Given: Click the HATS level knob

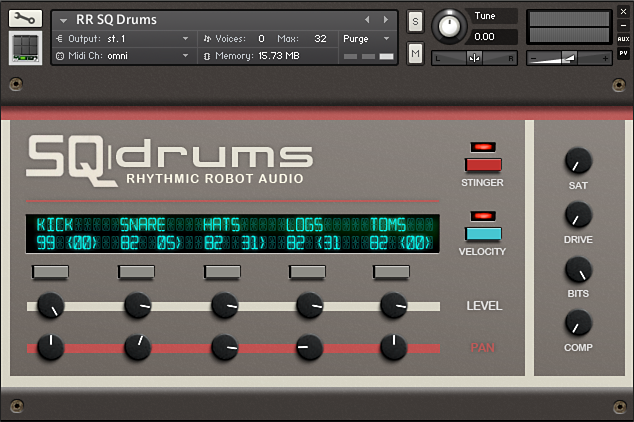Looking at the screenshot, I should click(x=225, y=306).
